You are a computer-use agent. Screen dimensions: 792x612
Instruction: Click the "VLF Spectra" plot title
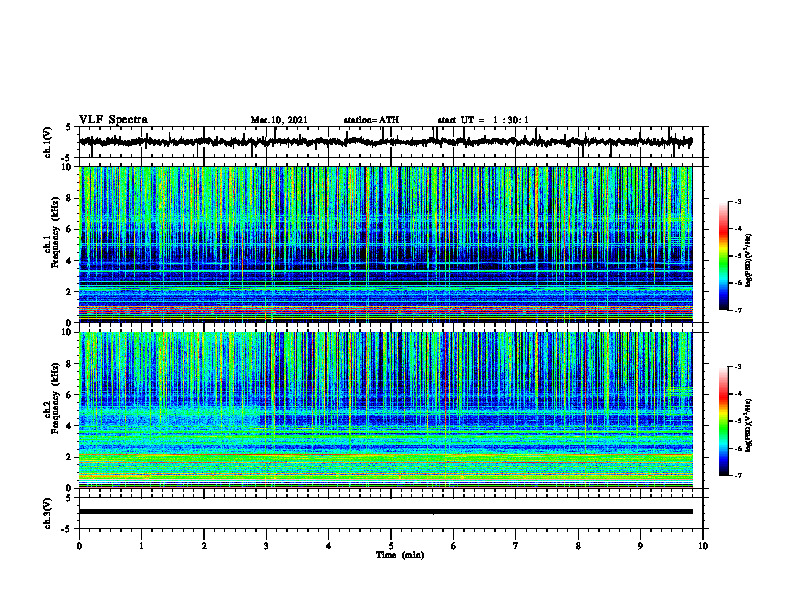coord(113,120)
